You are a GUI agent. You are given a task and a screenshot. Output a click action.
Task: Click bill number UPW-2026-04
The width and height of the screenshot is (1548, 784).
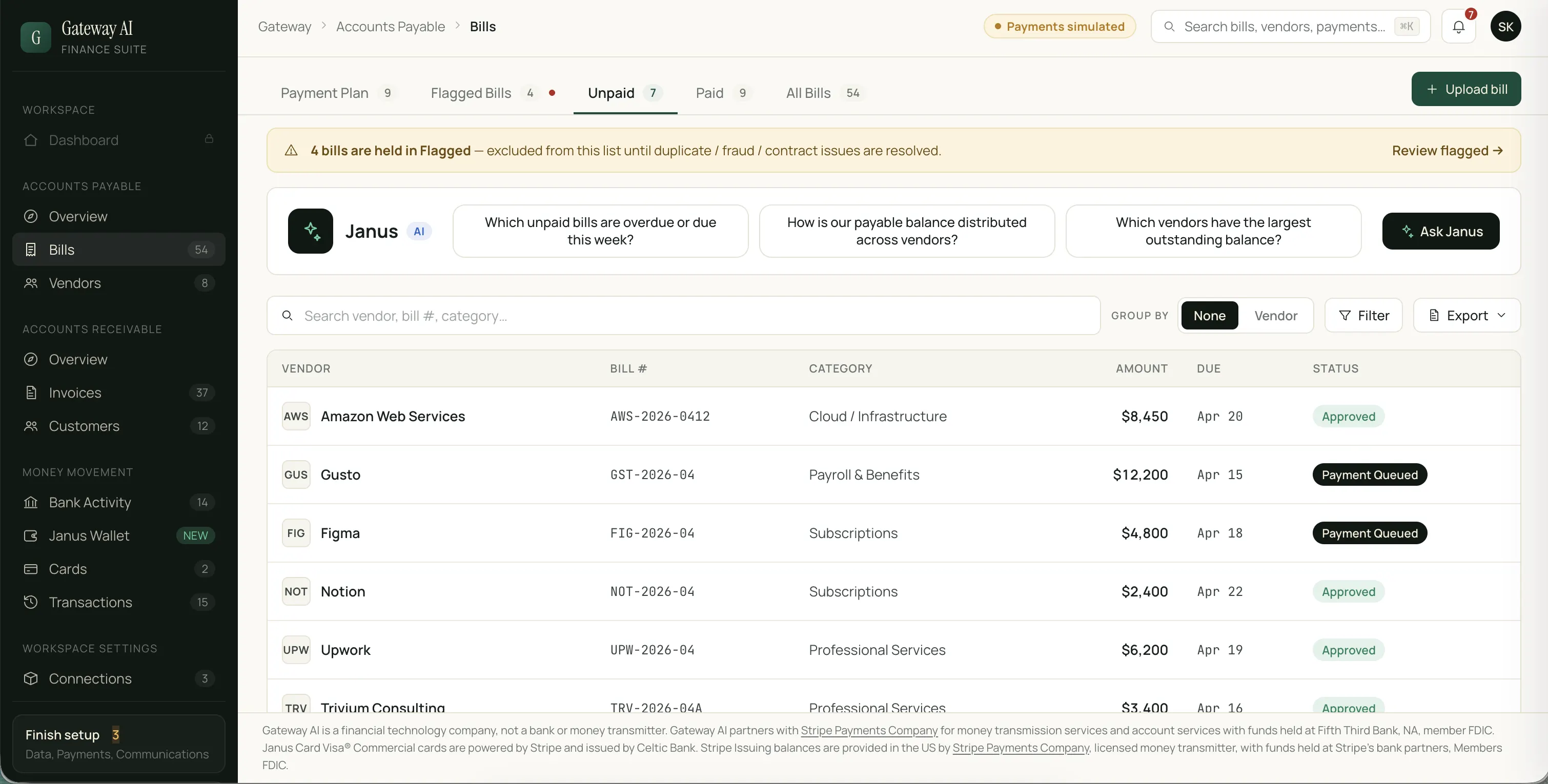(652, 650)
